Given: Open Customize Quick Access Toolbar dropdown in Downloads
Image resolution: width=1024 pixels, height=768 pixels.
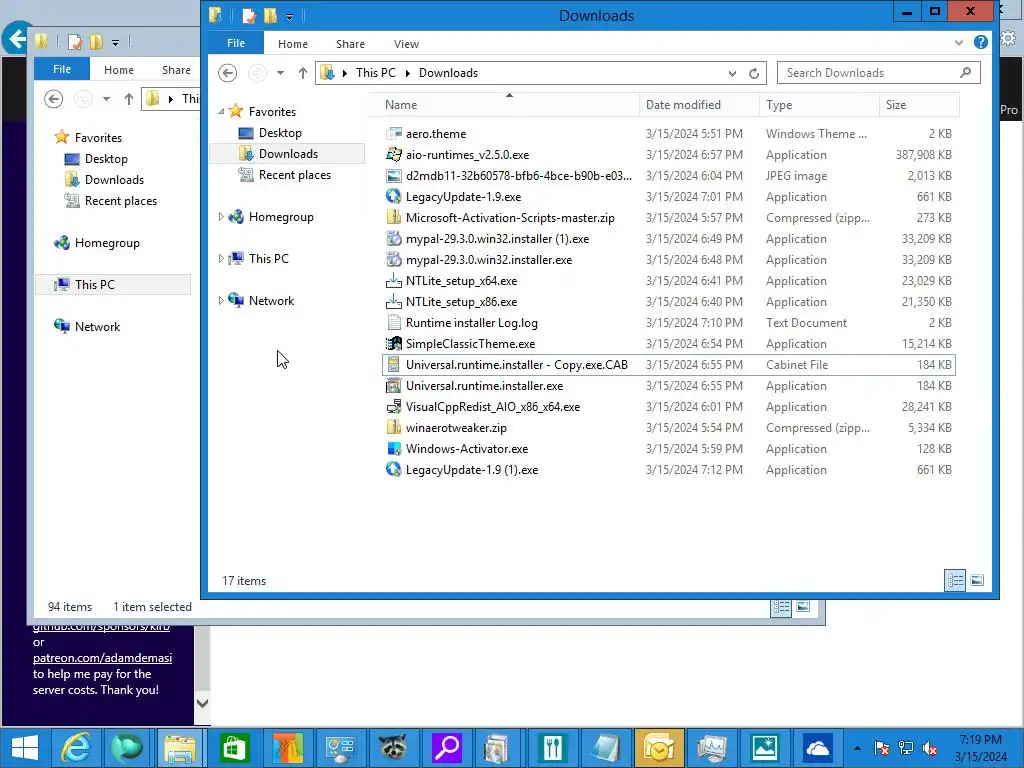Looking at the screenshot, I should [289, 17].
